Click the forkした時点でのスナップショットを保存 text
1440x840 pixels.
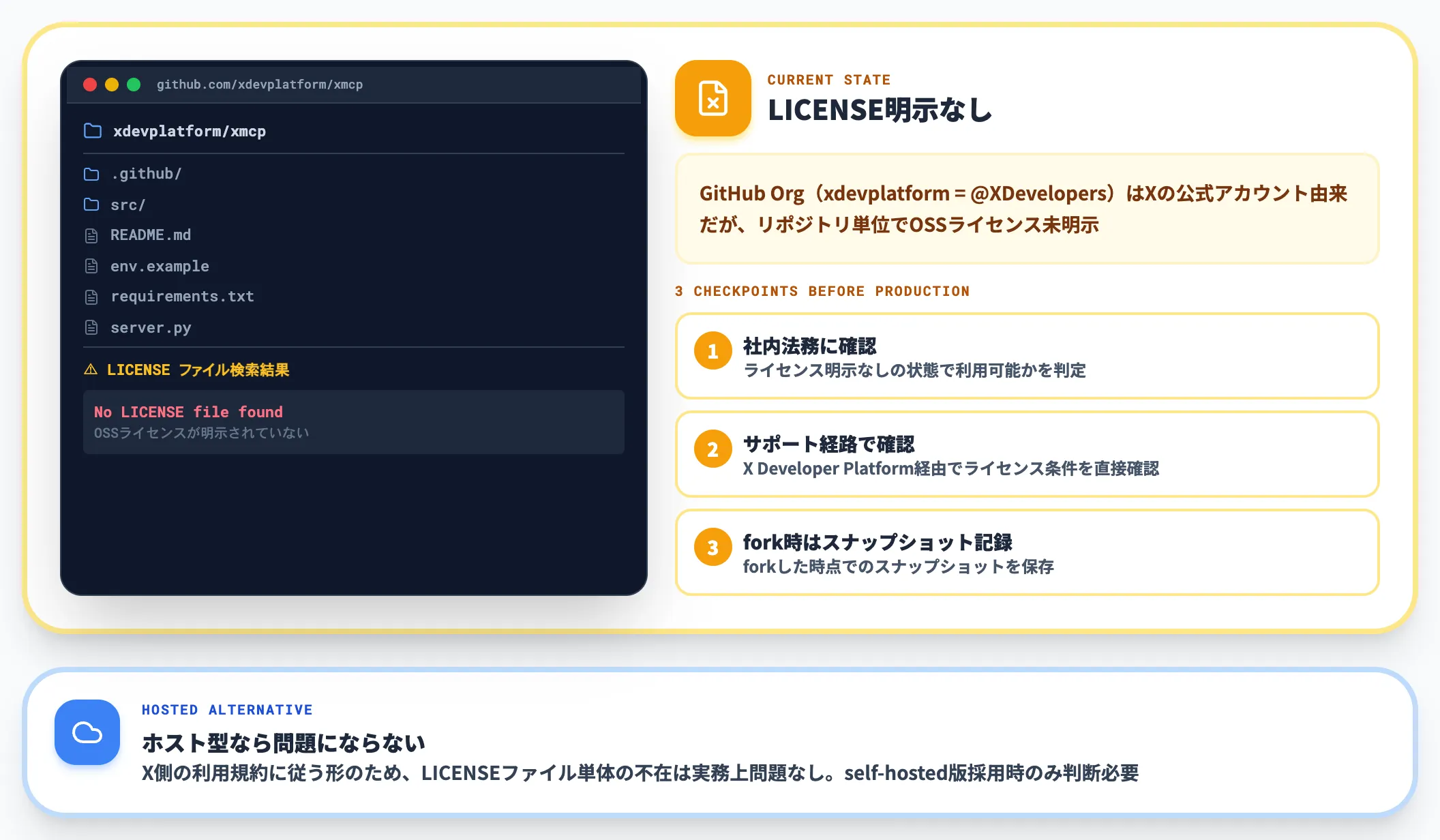(899, 567)
